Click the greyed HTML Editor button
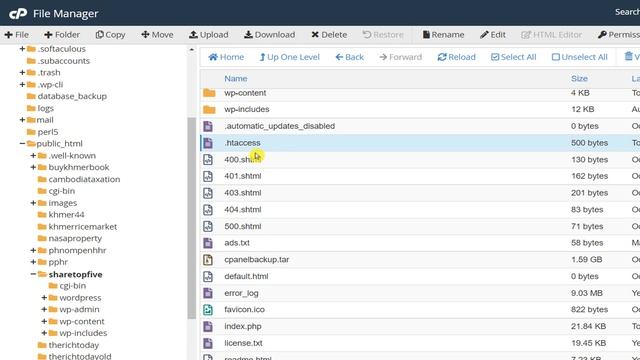Screen dimensions: 640x360 pyautogui.click(x=551, y=35)
